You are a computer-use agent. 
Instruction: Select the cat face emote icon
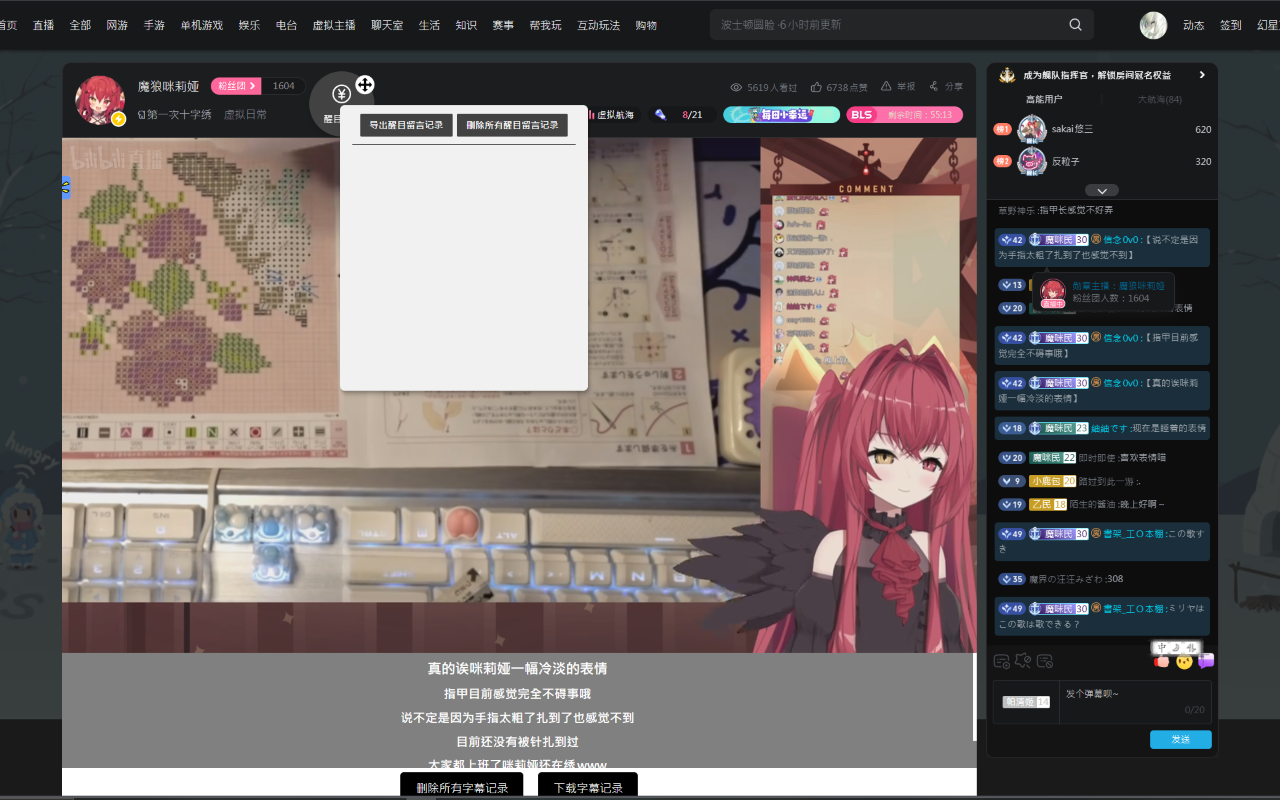(1184, 661)
